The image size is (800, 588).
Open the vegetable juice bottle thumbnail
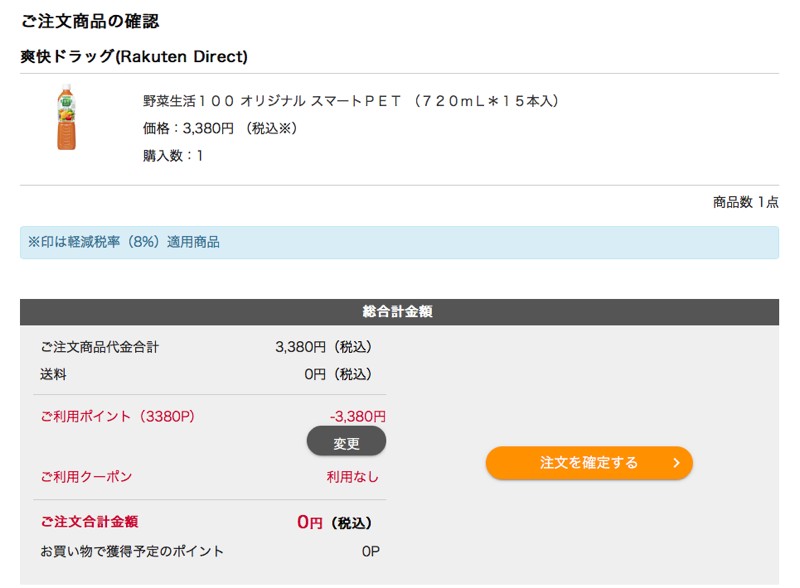tap(66, 117)
